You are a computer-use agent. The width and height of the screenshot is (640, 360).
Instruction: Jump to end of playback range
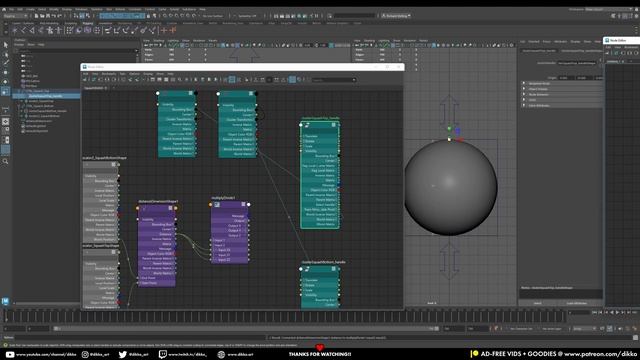point(634,312)
